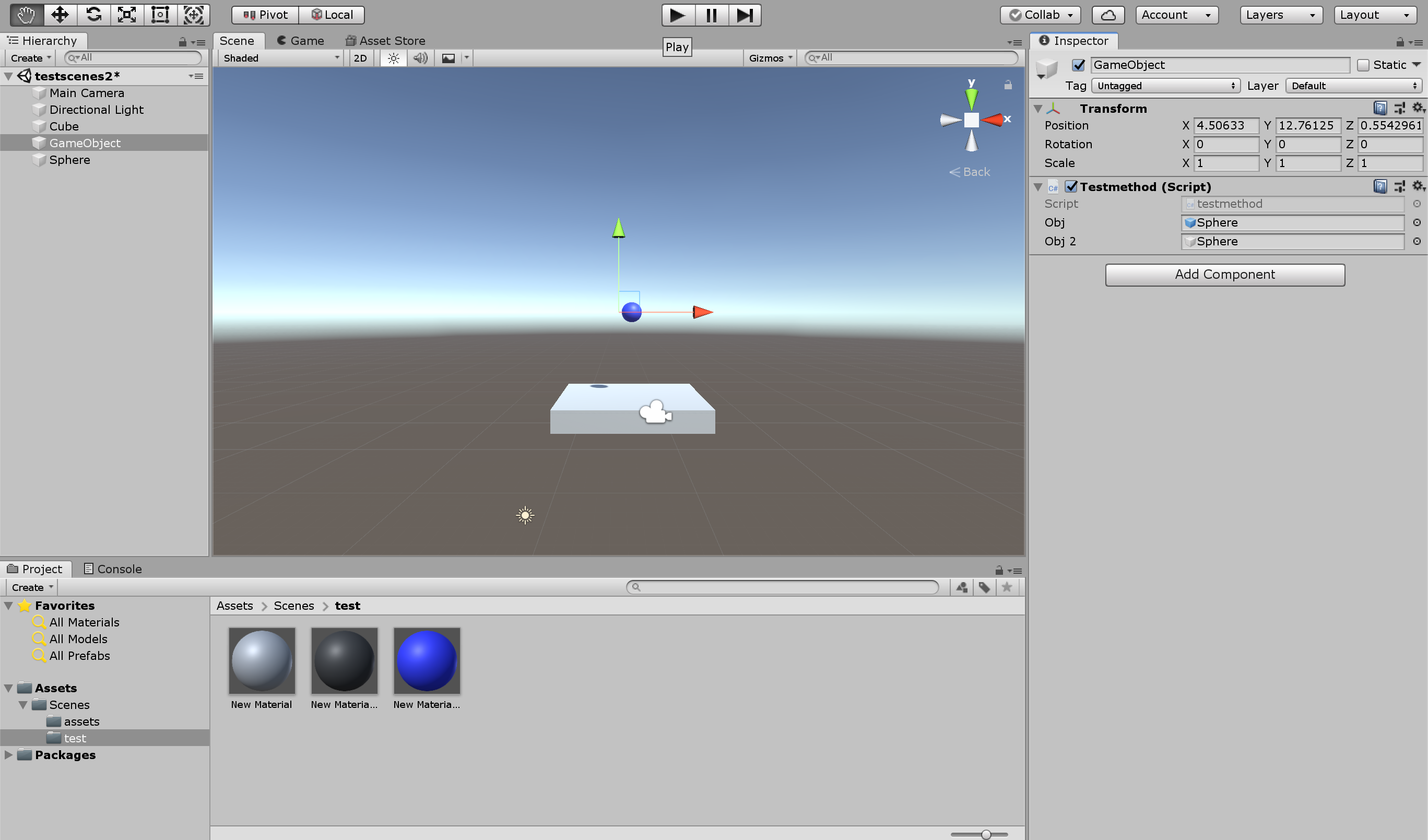Toggle scene audio speaker icon
The image size is (1428, 840).
pyautogui.click(x=420, y=58)
